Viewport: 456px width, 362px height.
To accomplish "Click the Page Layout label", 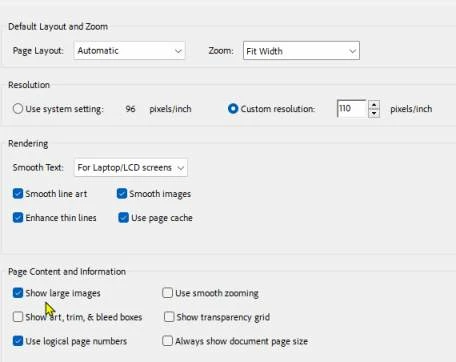I will [38, 51].
